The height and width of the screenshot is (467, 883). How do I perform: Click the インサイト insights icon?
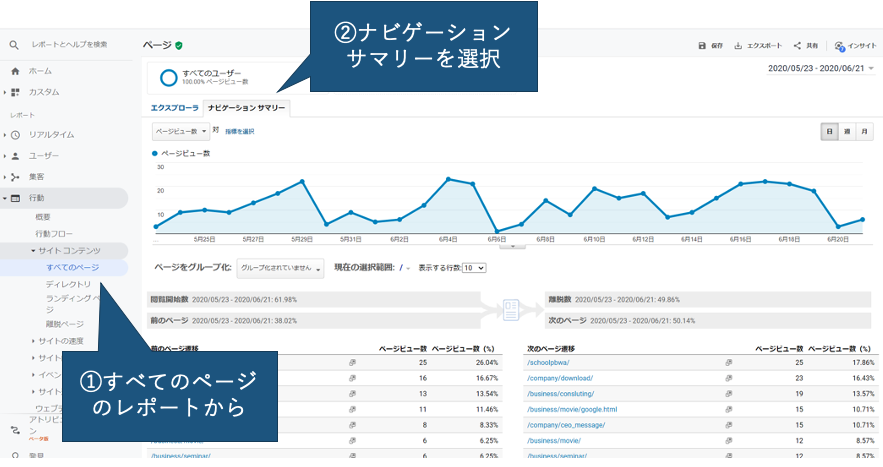coord(840,46)
